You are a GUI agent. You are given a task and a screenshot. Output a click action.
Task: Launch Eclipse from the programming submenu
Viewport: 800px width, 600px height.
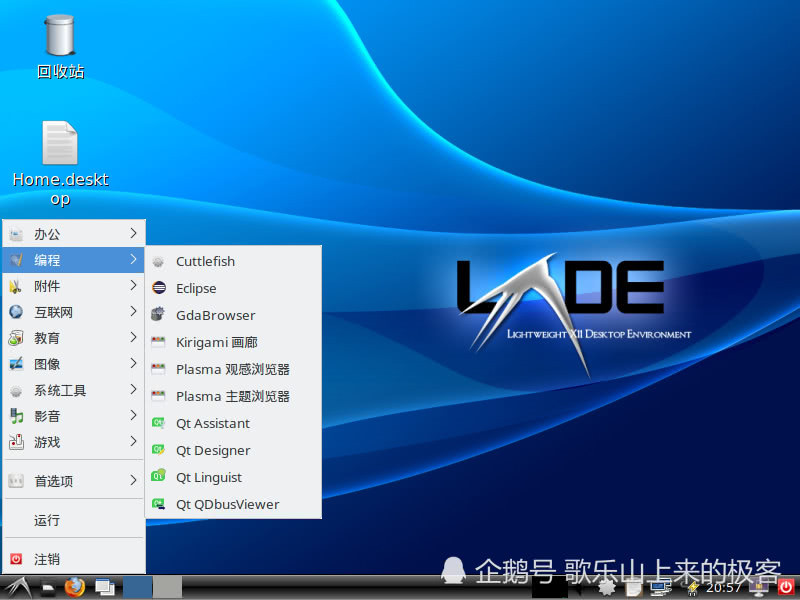(x=234, y=288)
